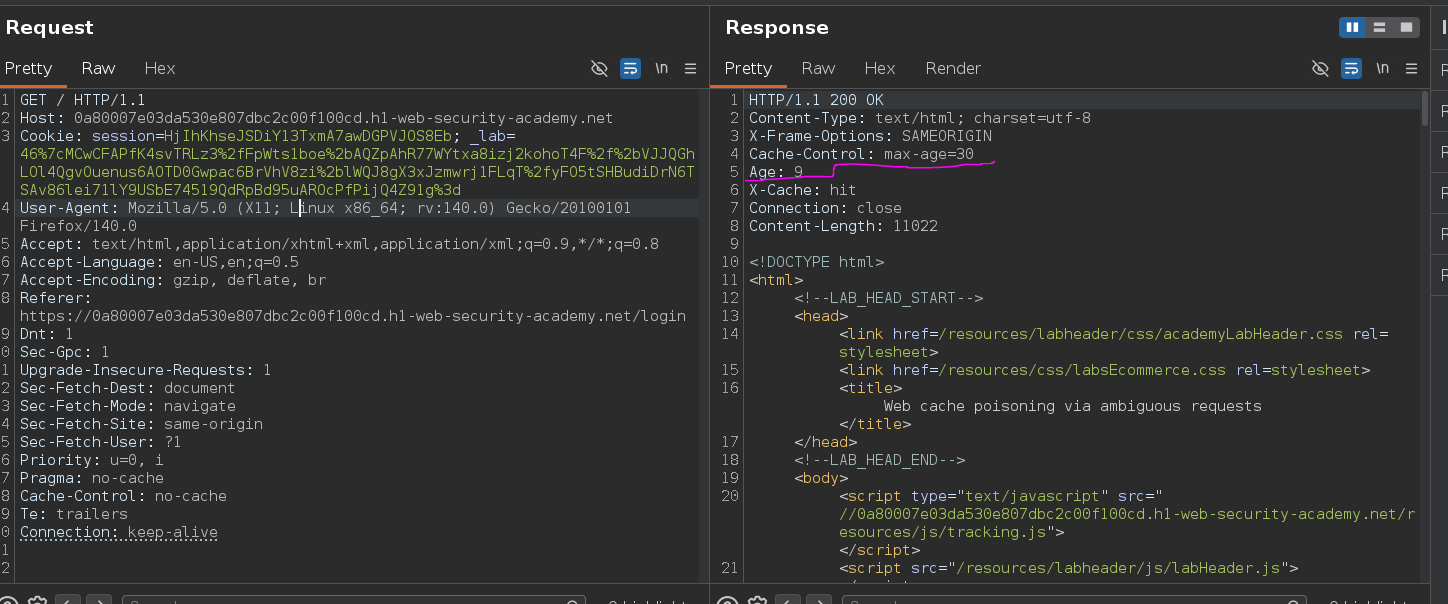
Task: Click the Host header value in the request
Action: 343,118
